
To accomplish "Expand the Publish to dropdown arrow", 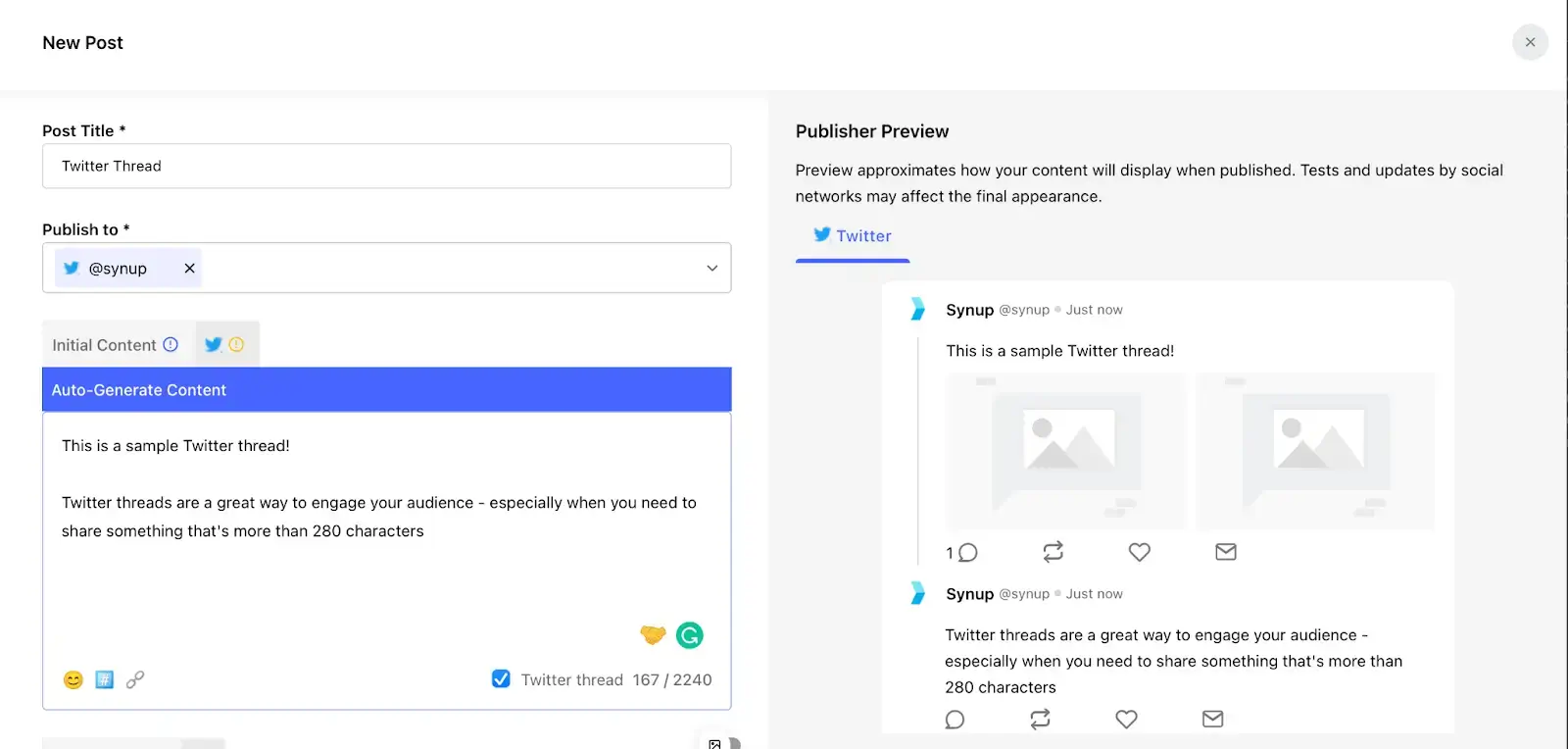I will [712, 268].
